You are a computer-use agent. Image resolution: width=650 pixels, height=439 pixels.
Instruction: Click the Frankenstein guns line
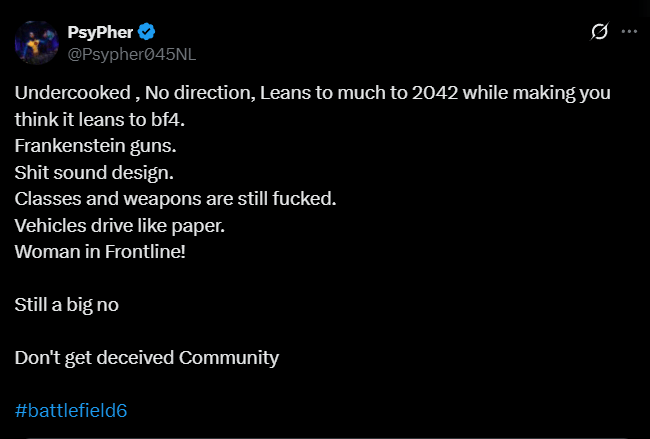click(95, 146)
